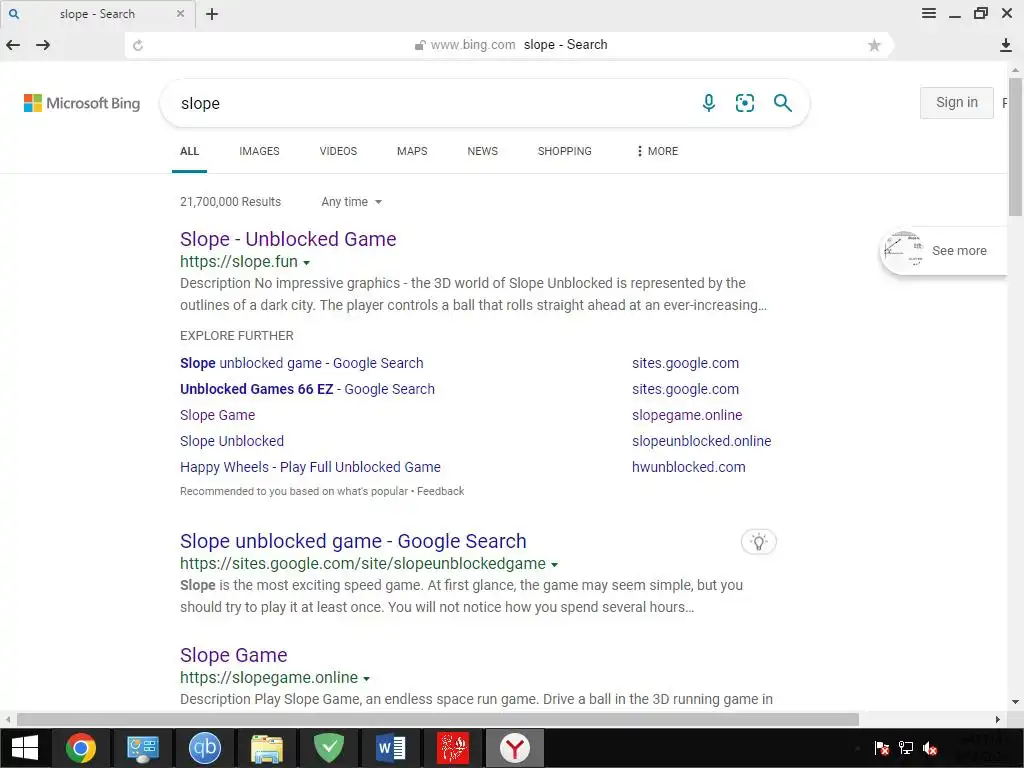This screenshot has width=1024, height=768.
Task: Click the 21,700,000 Results text
Action: coord(231,202)
